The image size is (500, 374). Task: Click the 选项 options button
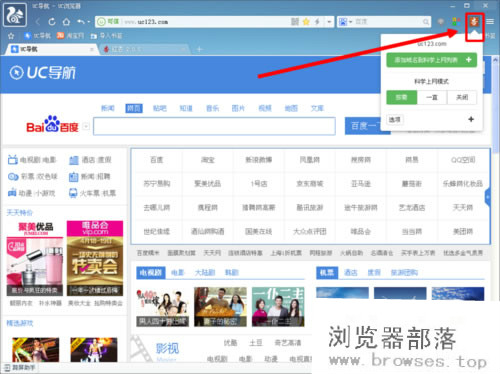point(395,119)
